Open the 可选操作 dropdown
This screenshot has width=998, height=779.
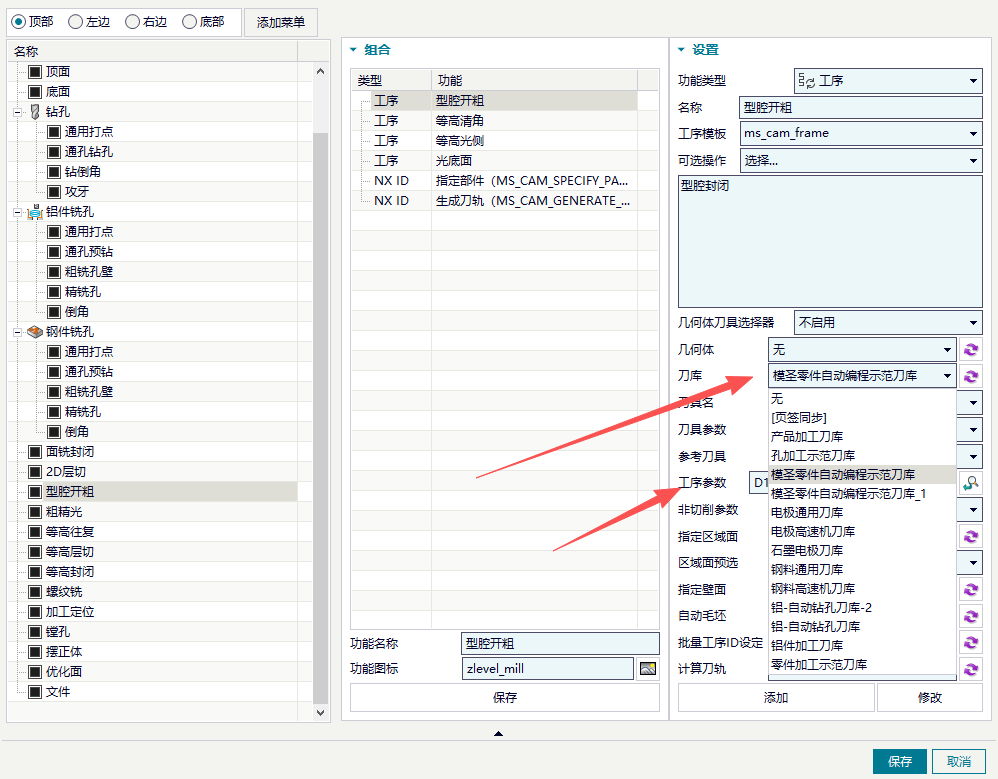click(861, 160)
